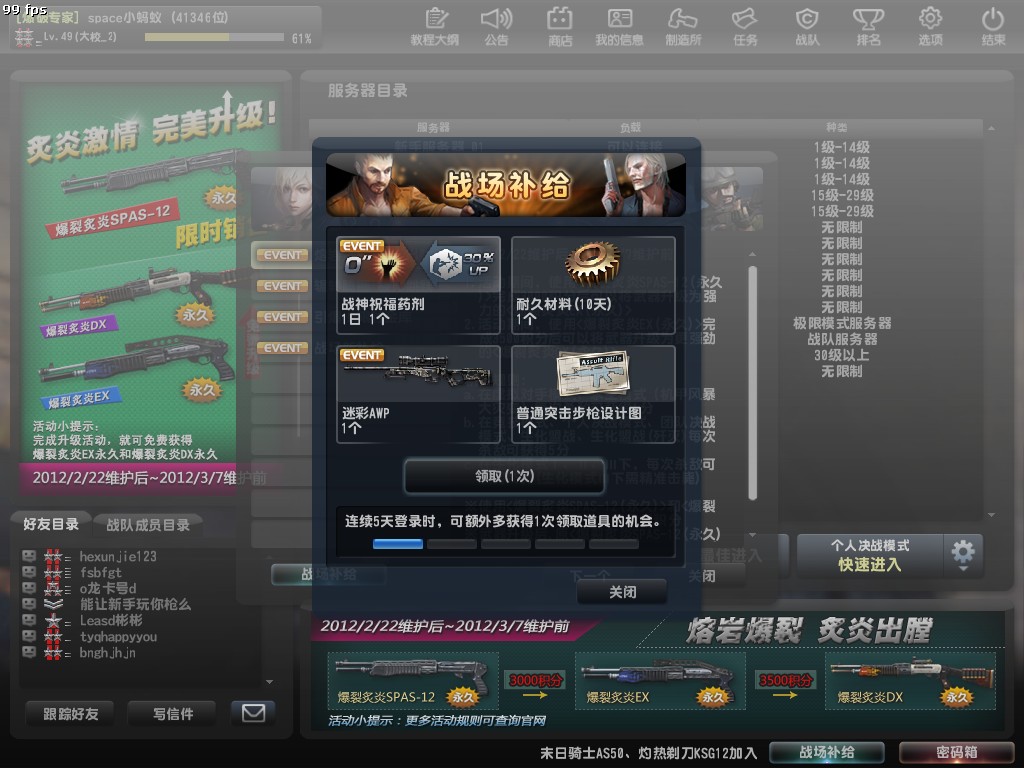Image resolution: width=1024 pixels, height=768 pixels.
Task: Click the 结束 power icon to exit
Action: (x=993, y=27)
